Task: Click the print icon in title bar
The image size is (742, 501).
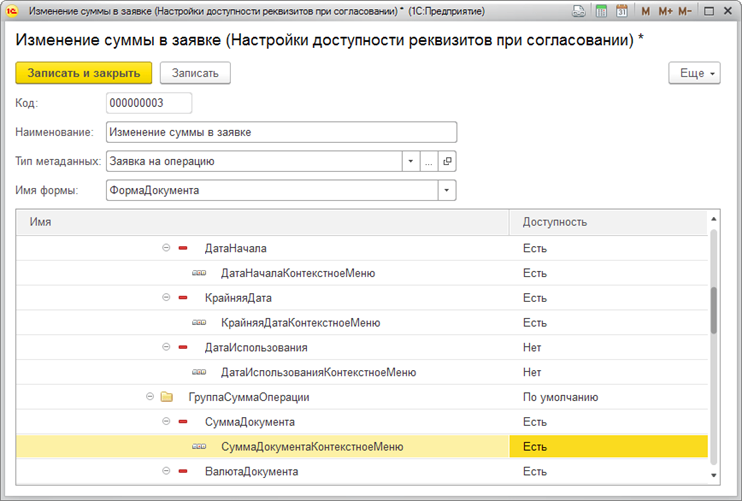Action: coord(580,11)
